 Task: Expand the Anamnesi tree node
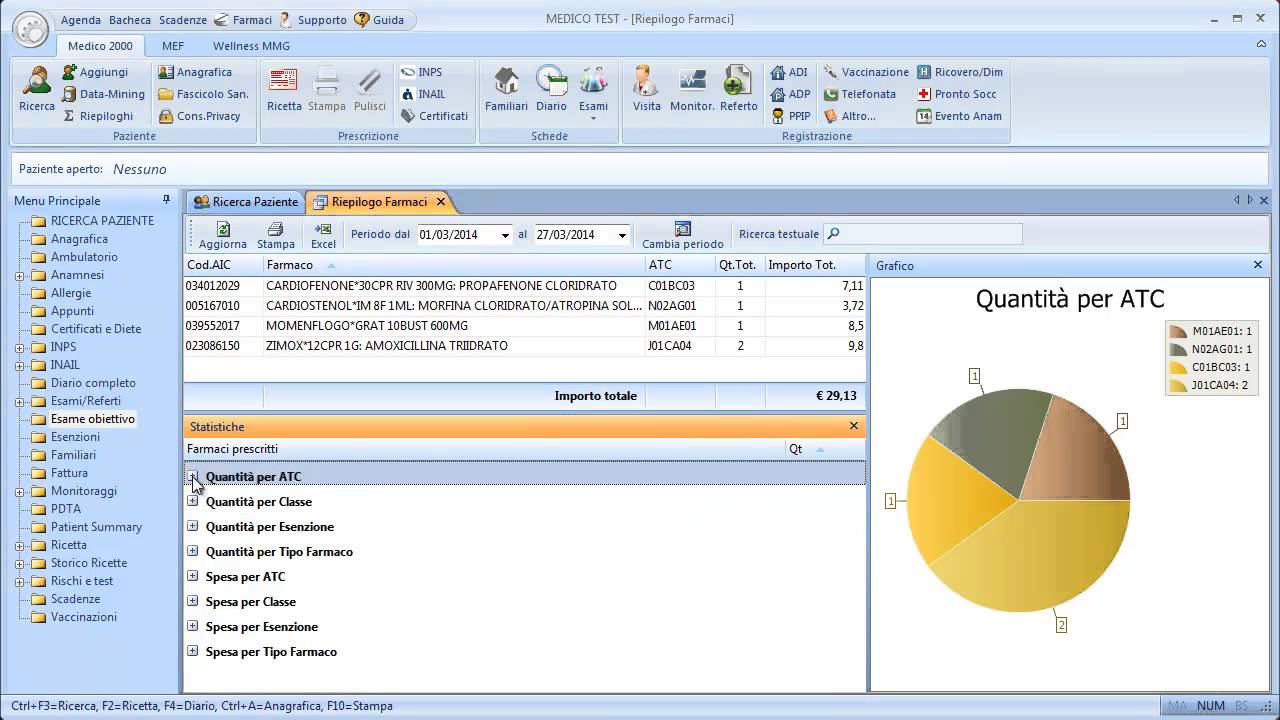19,275
